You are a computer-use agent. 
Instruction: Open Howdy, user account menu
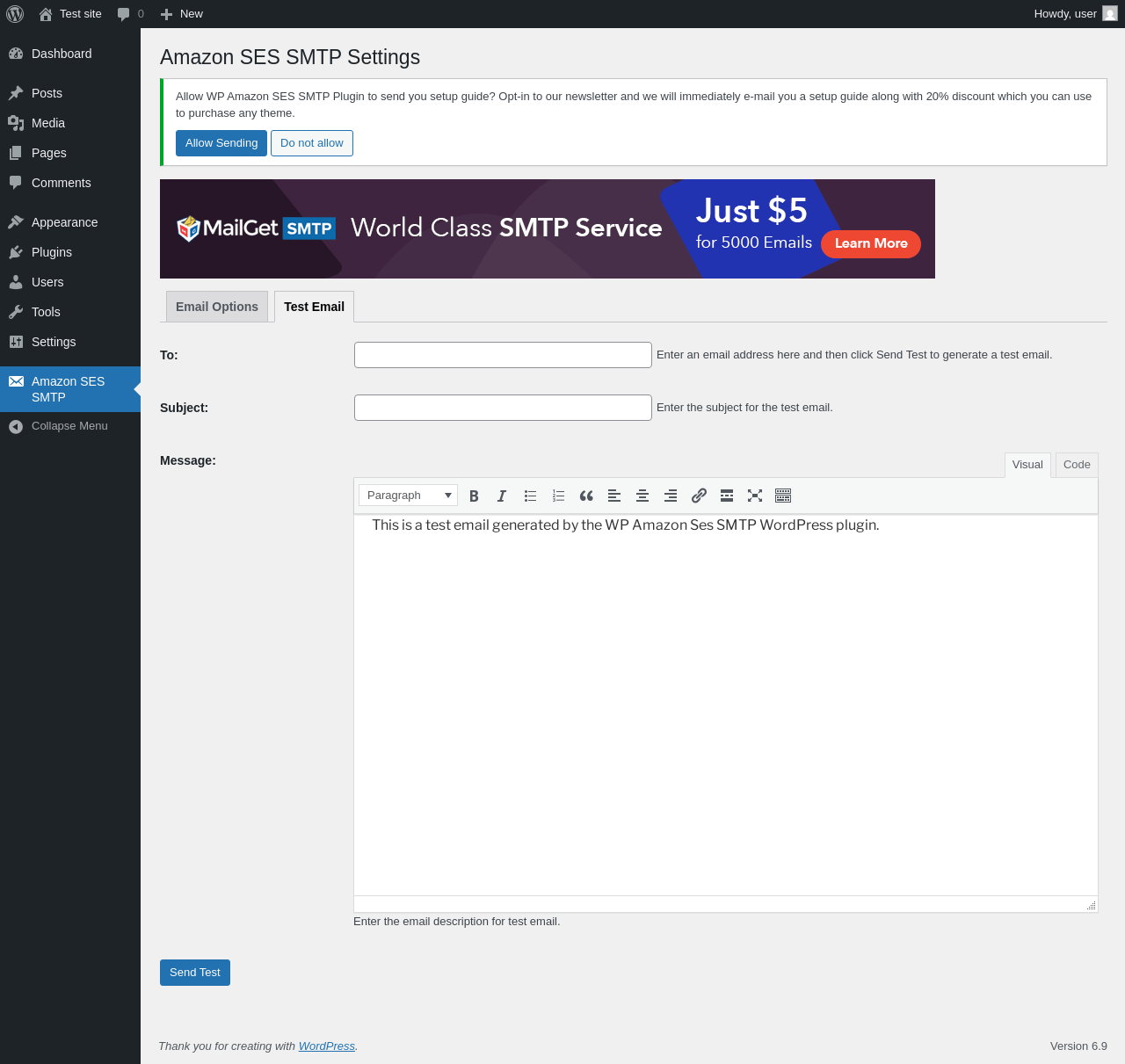(x=1075, y=14)
